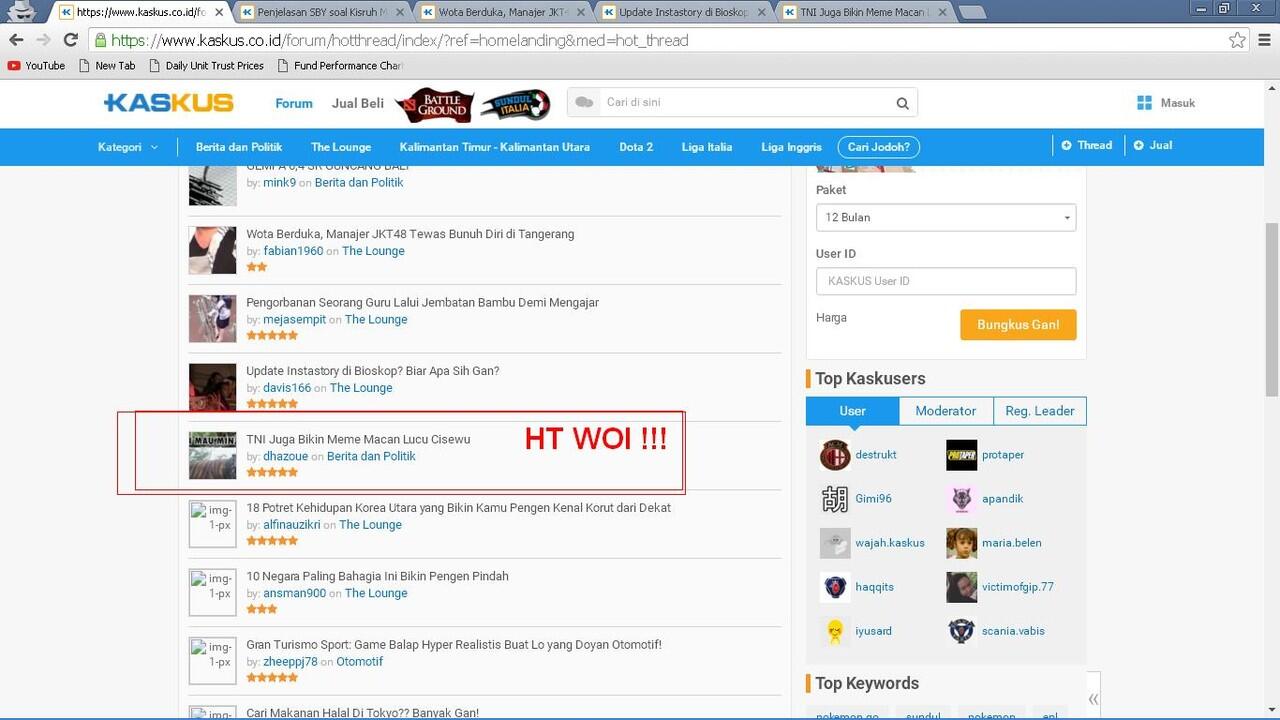
Task: Open Daily Unit Trust Prices bookmark
Action: [206, 66]
